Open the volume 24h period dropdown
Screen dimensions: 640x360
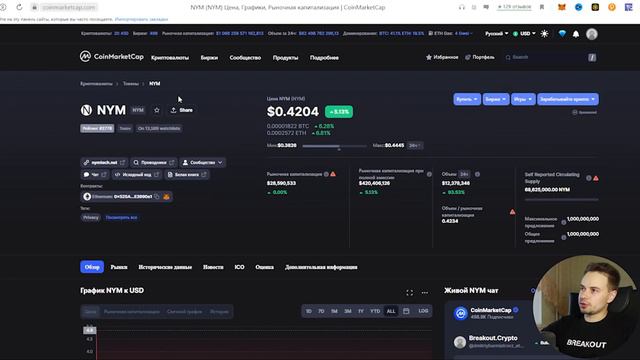[x=464, y=174]
